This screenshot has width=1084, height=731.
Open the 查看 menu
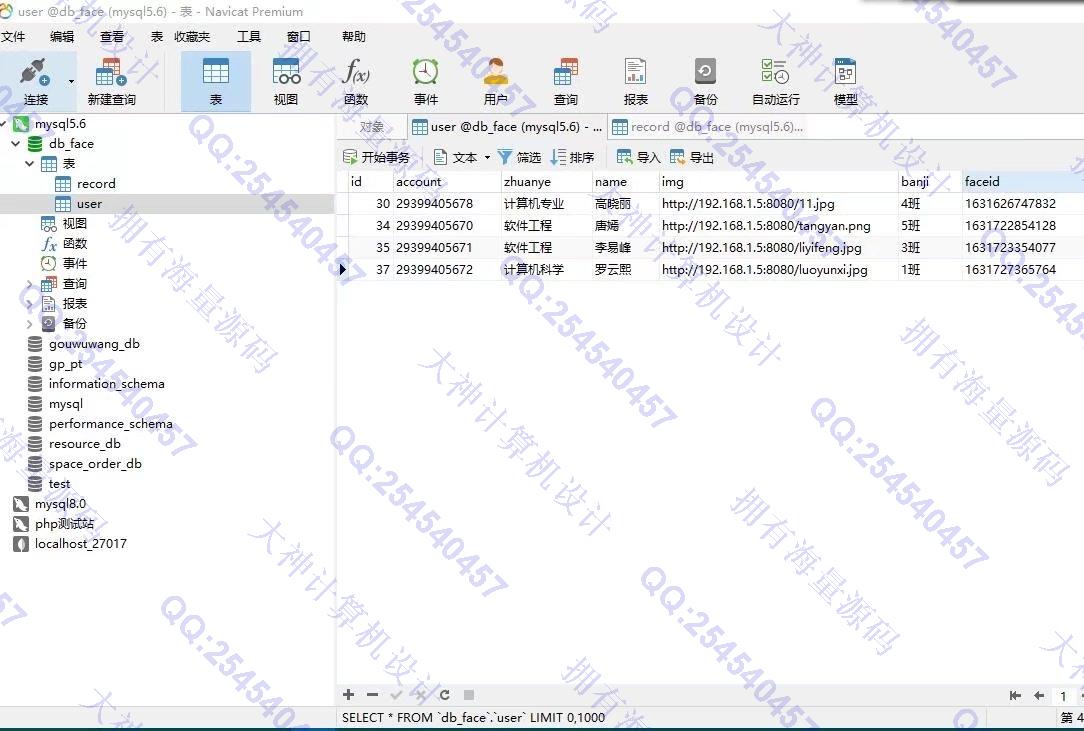coord(111,37)
